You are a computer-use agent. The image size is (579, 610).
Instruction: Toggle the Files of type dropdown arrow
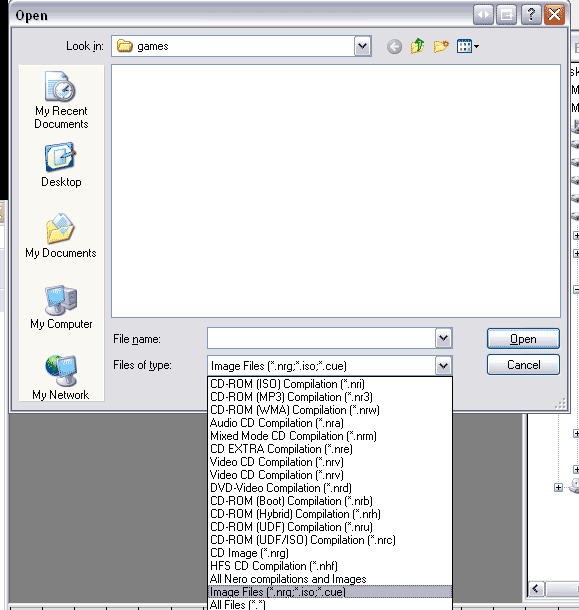point(443,366)
